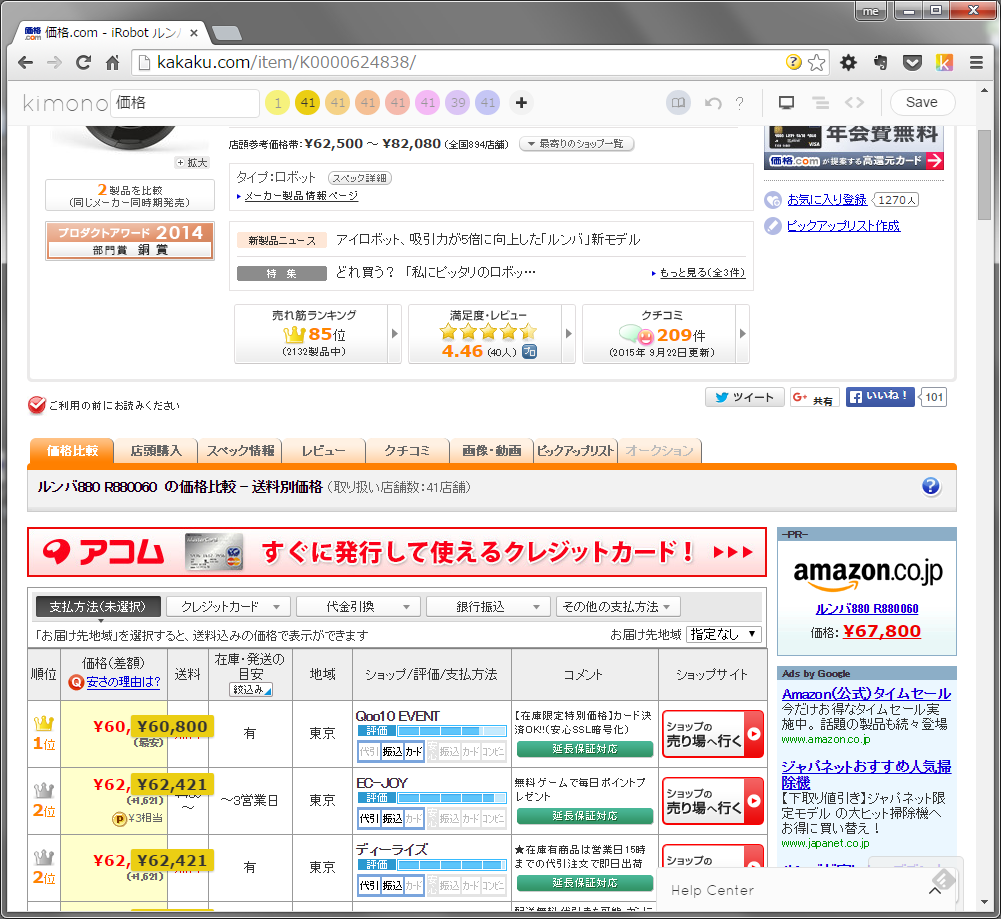Switch to the 画像・動画 tab
Screen dimensions: 1001x919
[492, 451]
